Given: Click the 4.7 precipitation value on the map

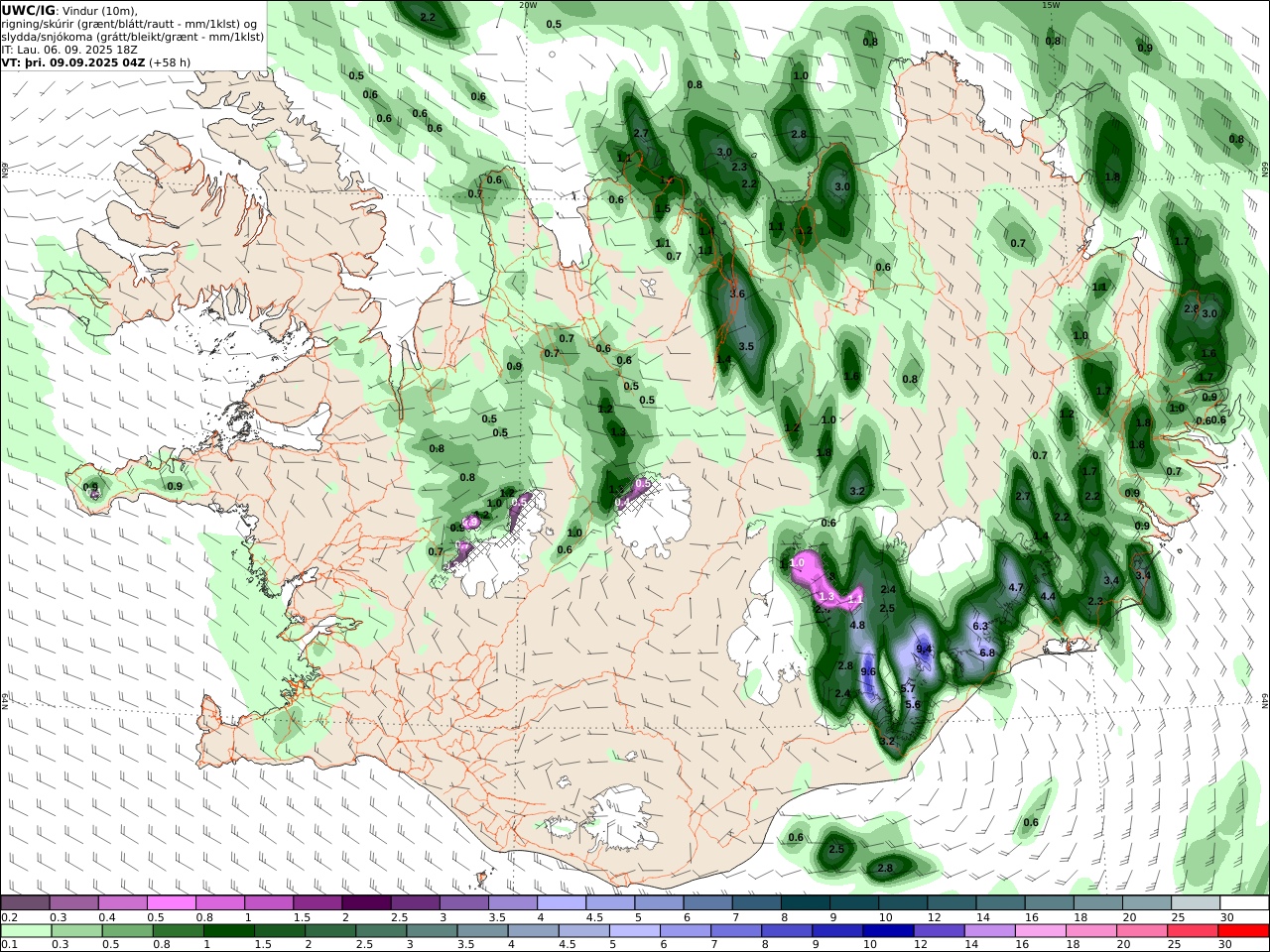Looking at the screenshot, I should coord(1016,587).
